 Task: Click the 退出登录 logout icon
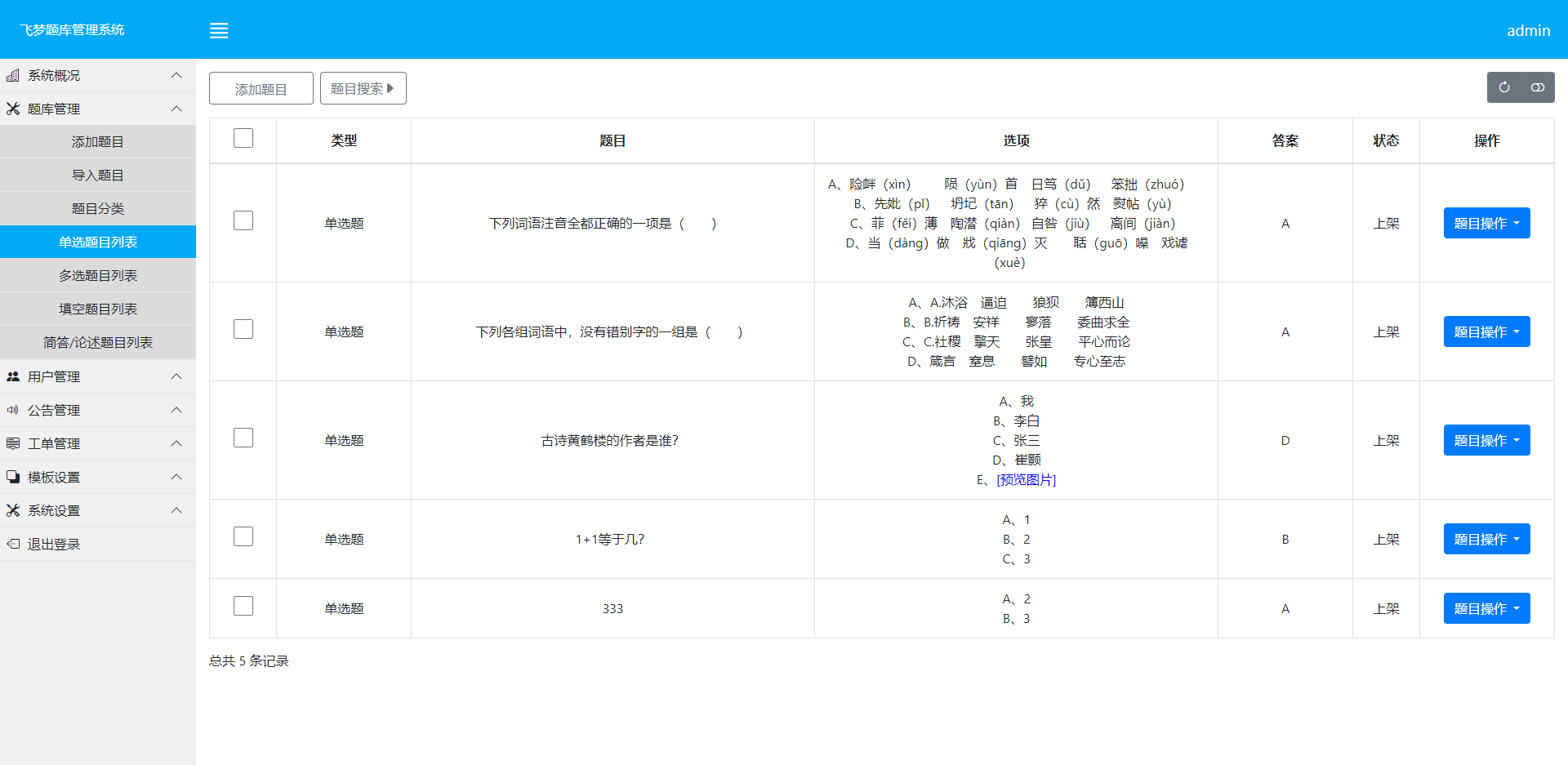click(x=13, y=544)
